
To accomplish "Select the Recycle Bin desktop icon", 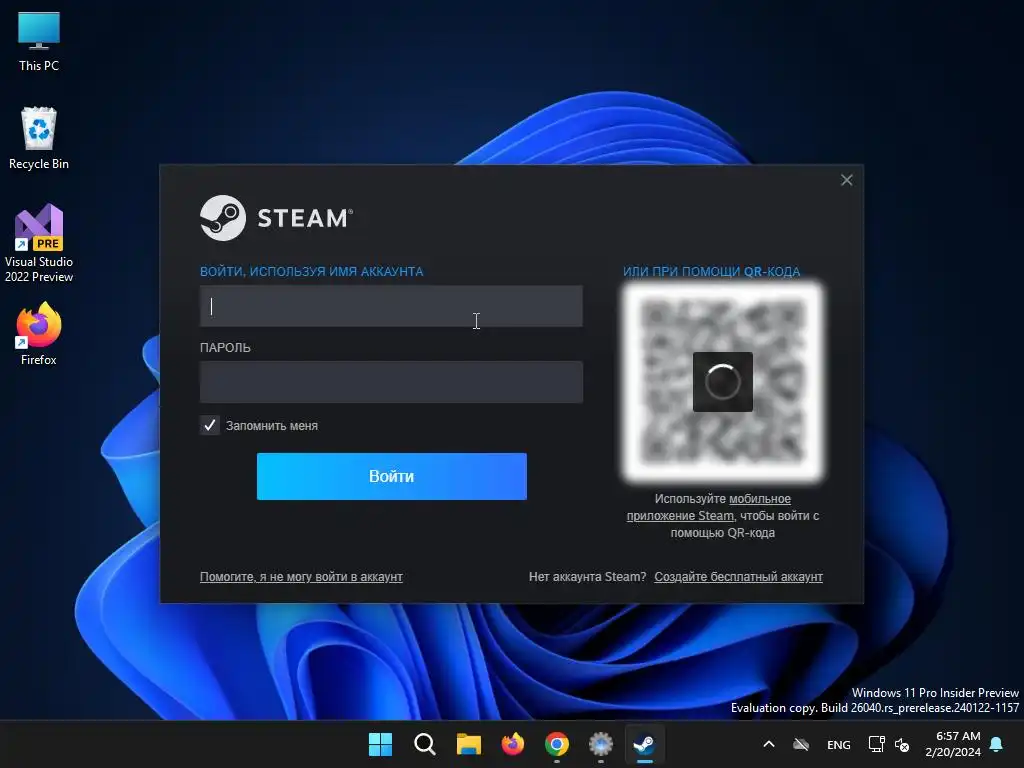I will pos(39,138).
